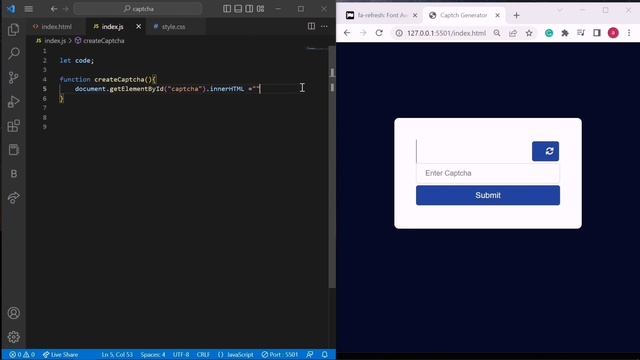Click Ln 5, Col 53 cursor position
The width and height of the screenshot is (640, 360).
(x=117, y=354)
